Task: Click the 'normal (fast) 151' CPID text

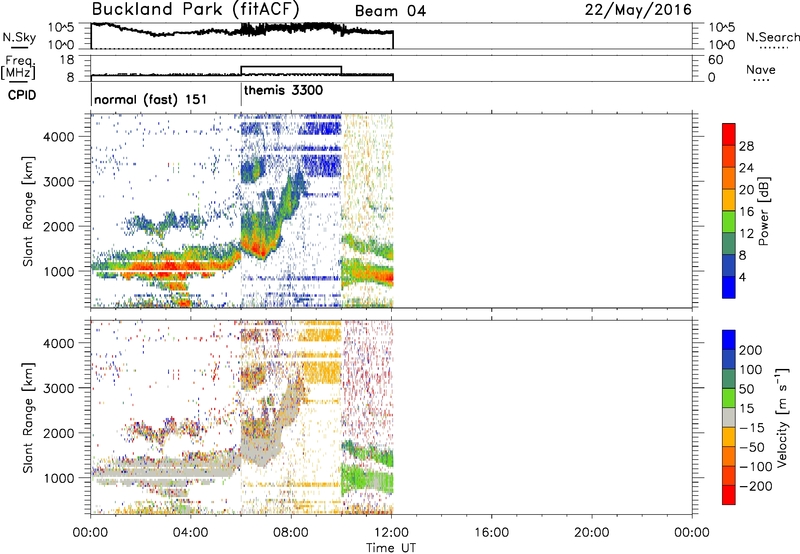Action: [x=151, y=99]
